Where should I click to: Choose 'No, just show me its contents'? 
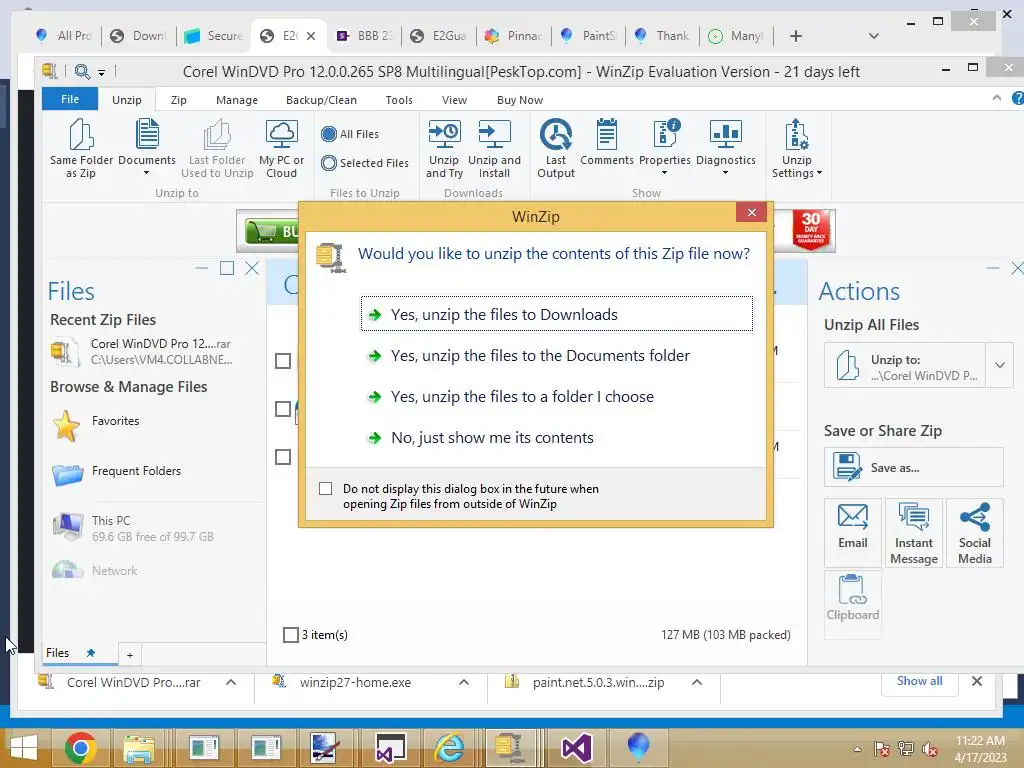556,438
